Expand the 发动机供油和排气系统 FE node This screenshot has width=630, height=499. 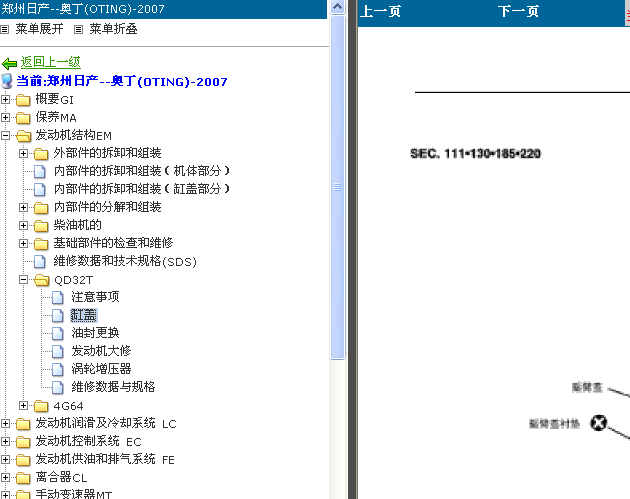(x=5, y=459)
